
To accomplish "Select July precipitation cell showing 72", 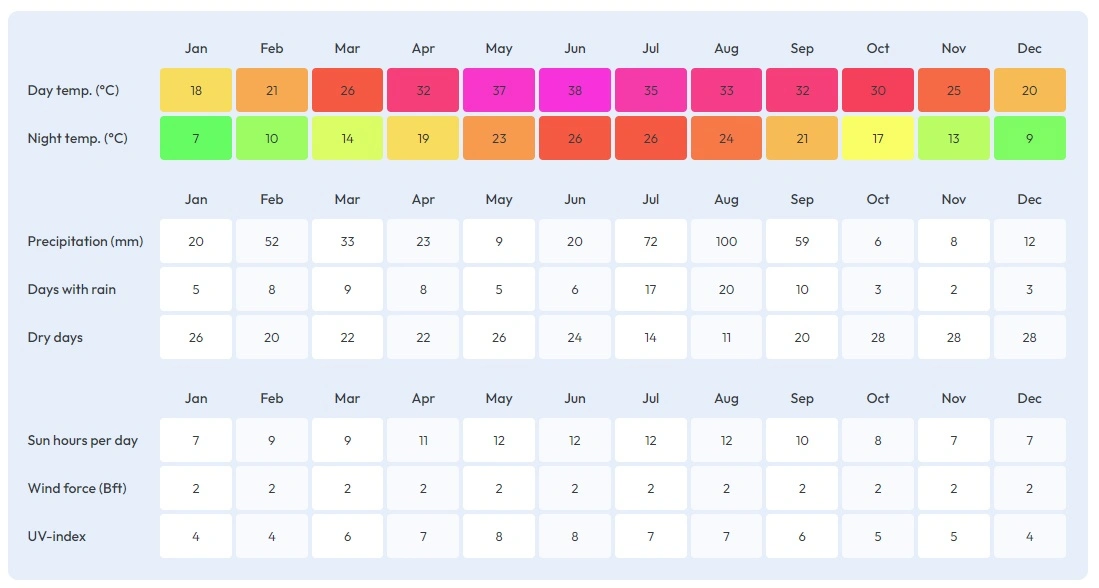I will tap(650, 241).
